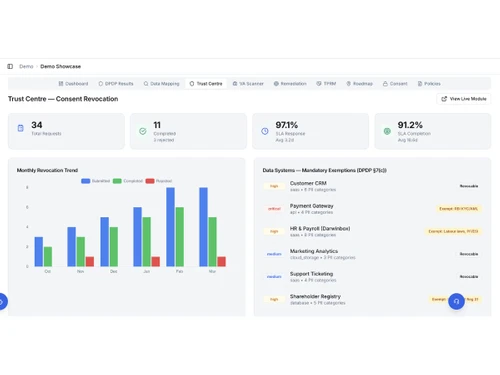This screenshot has height=375, width=500.
Task: Select the Trust Centre tab
Action: (x=206, y=84)
